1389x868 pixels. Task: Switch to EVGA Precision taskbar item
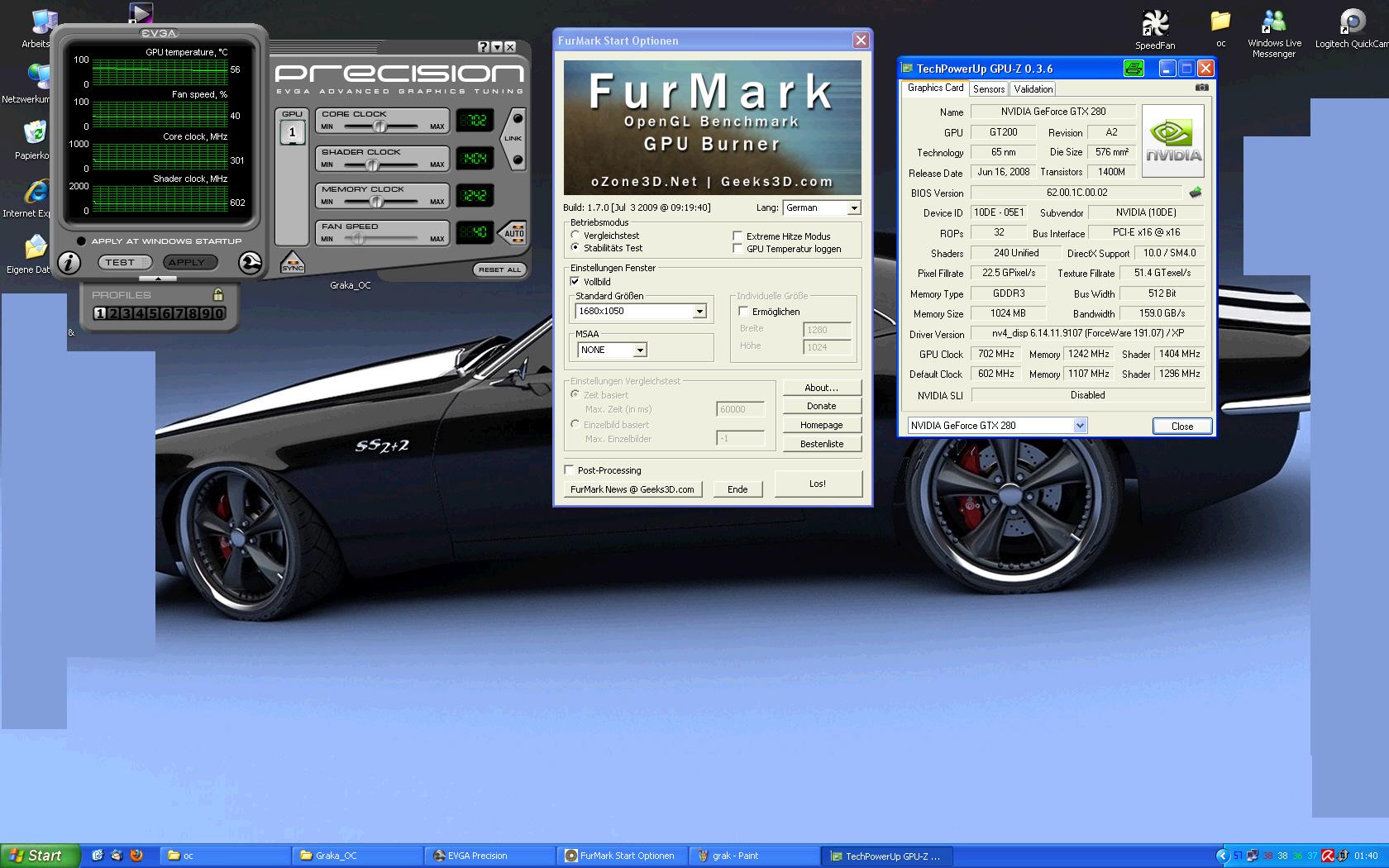(x=489, y=856)
